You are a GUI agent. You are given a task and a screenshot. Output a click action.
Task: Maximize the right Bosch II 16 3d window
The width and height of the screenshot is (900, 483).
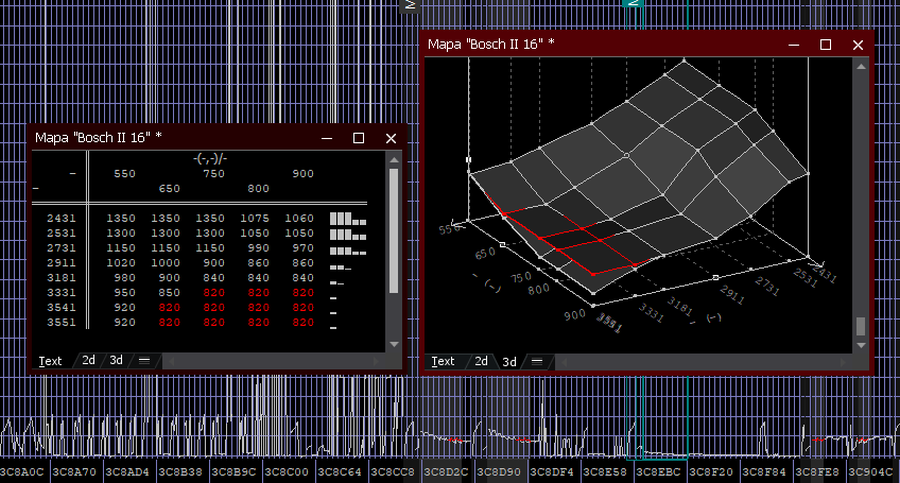(x=825, y=45)
